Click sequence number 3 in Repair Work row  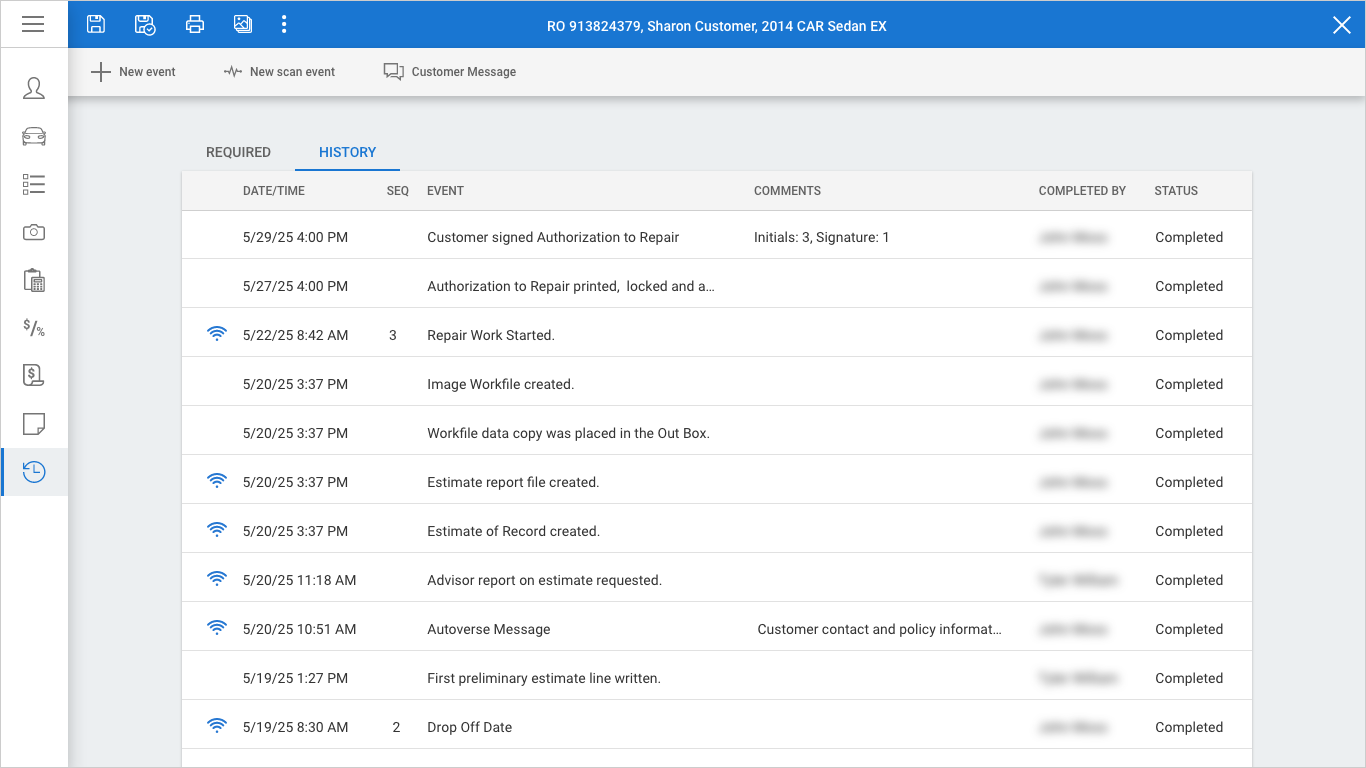(x=393, y=335)
